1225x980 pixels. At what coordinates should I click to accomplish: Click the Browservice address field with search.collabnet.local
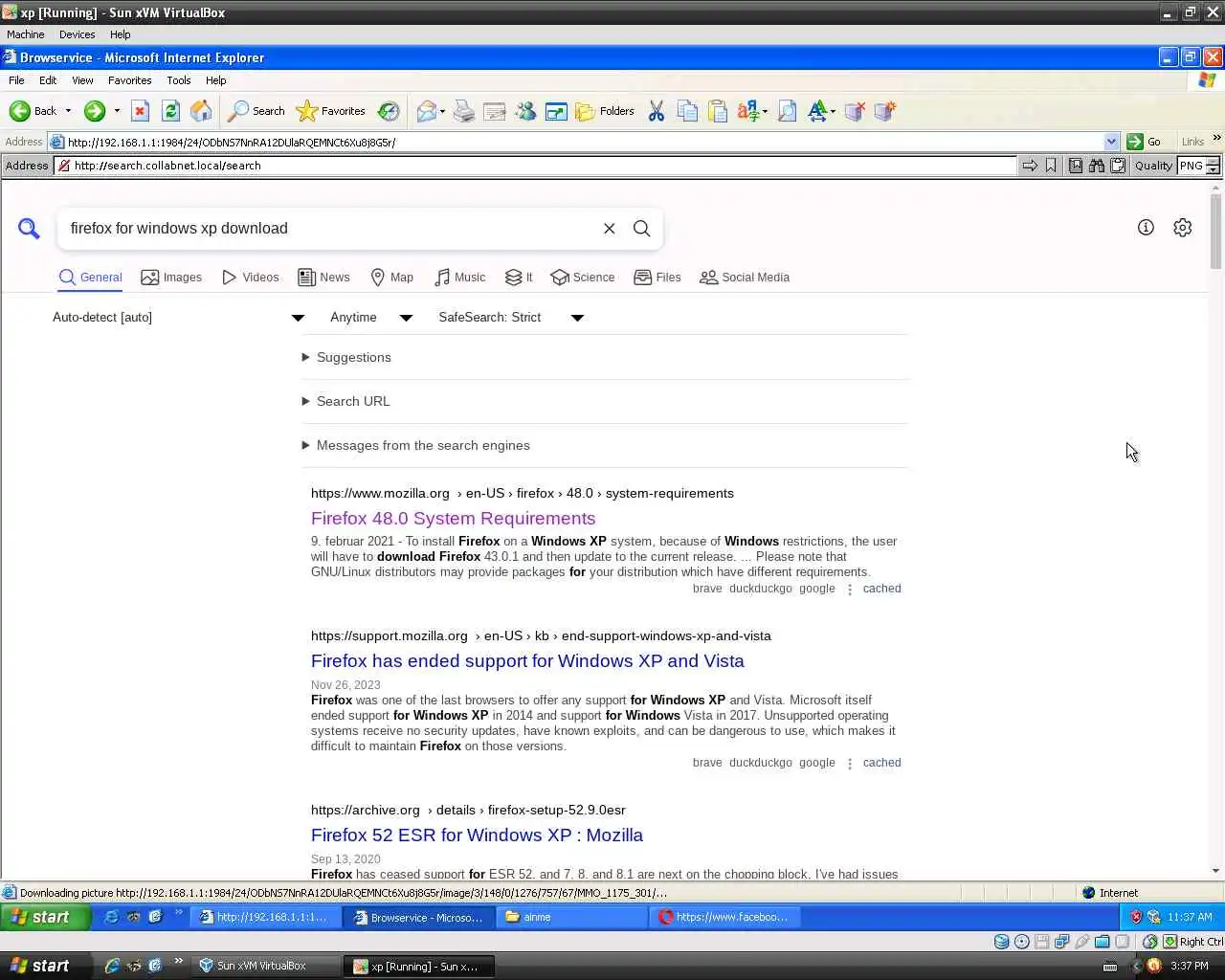535,166
